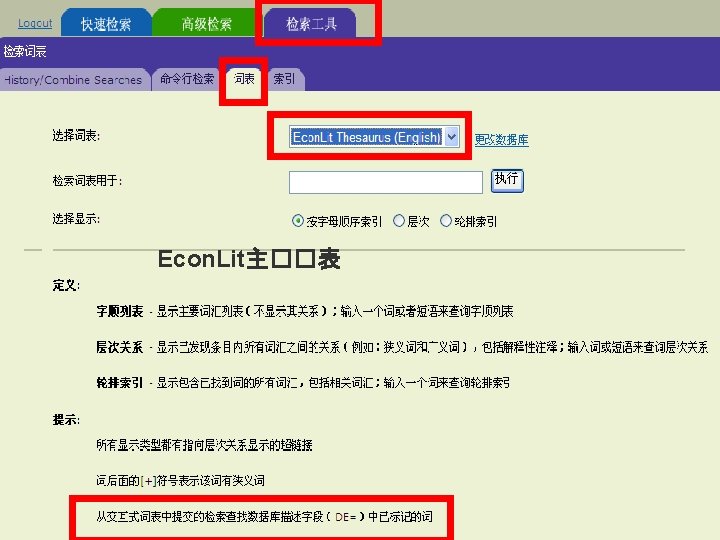Focus the 检索词表用于 text field
This screenshot has height=540, width=720.
tap(386, 182)
